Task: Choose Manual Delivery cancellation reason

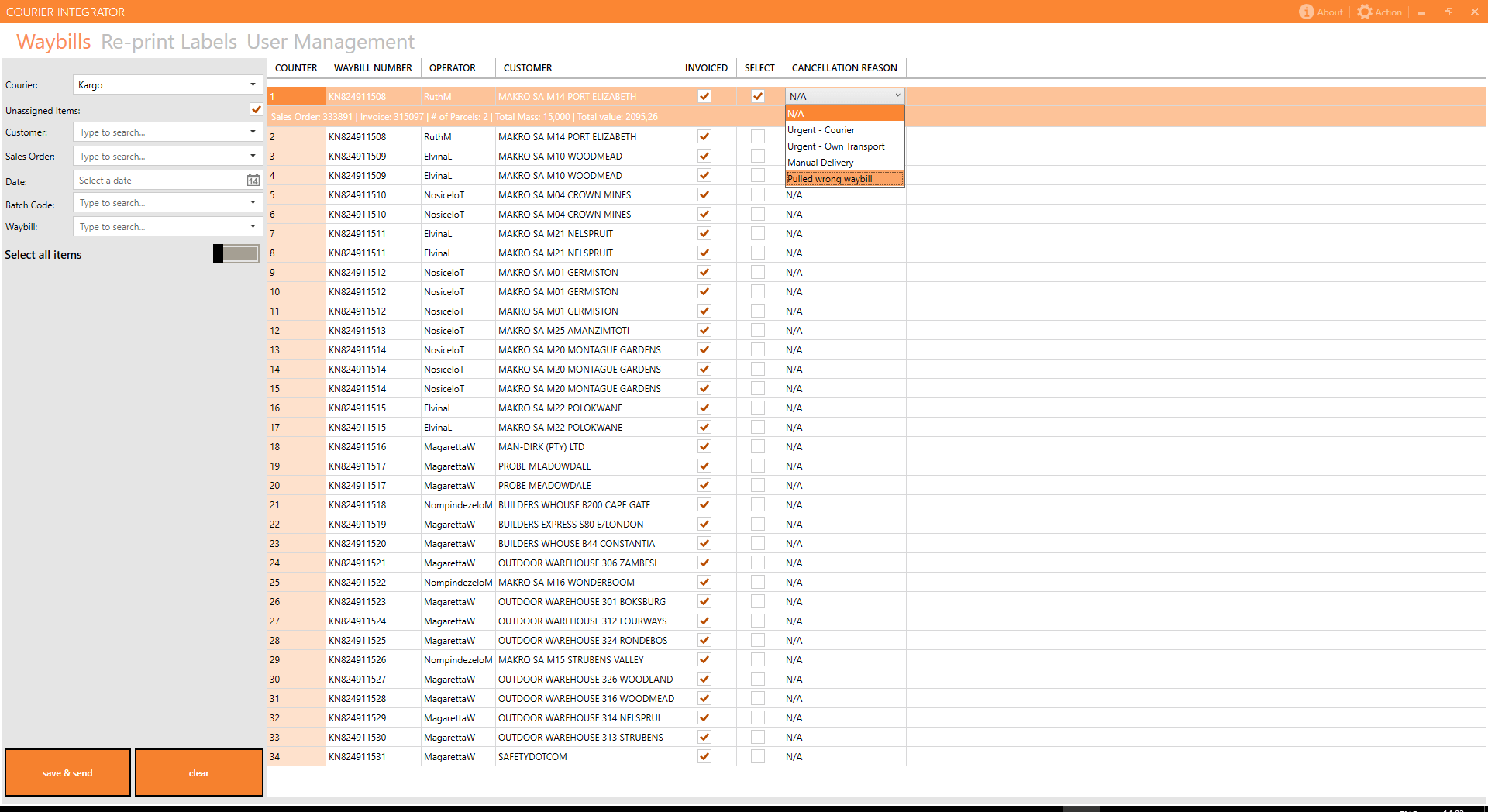Action: (x=845, y=163)
